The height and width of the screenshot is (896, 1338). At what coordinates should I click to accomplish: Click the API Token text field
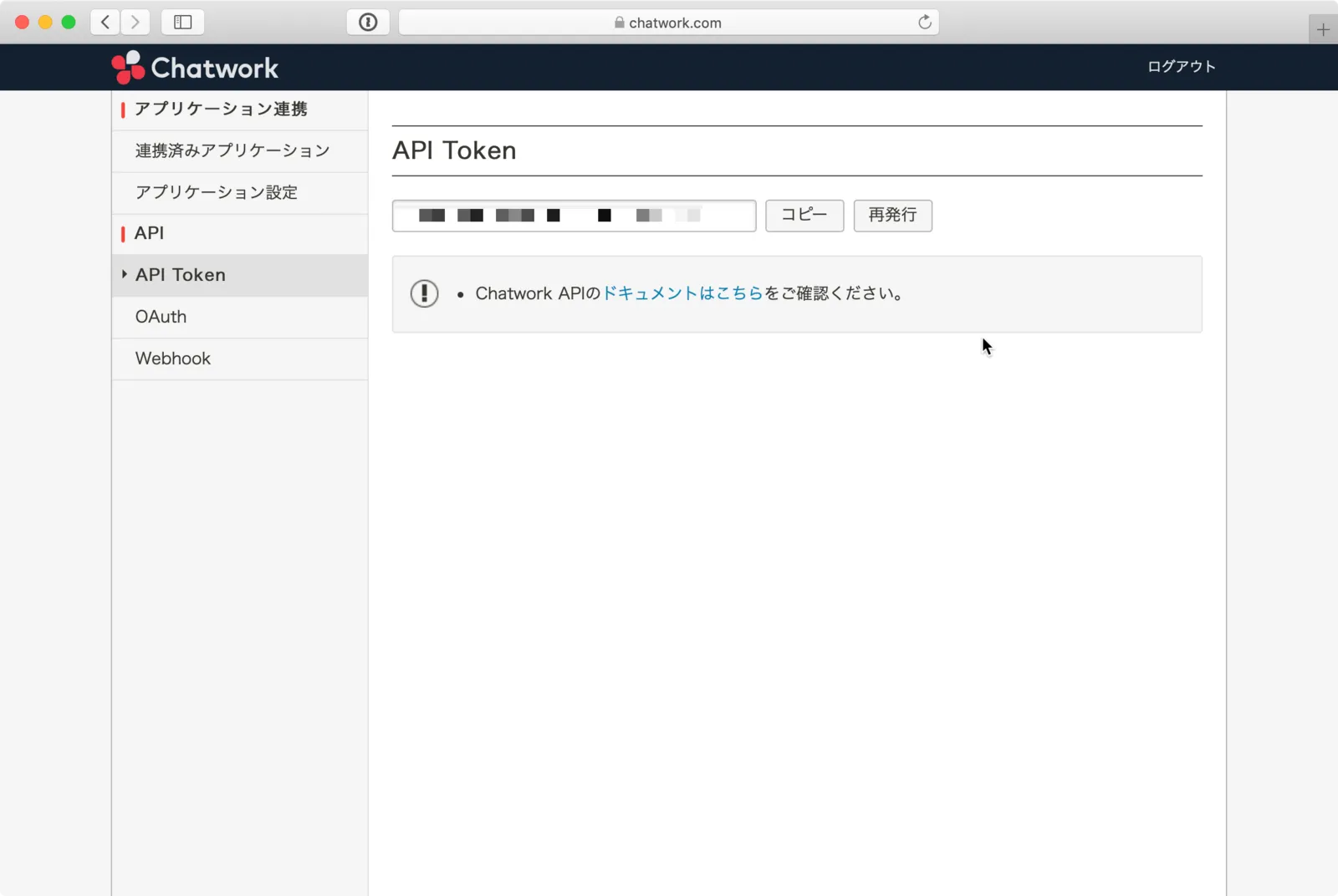575,216
